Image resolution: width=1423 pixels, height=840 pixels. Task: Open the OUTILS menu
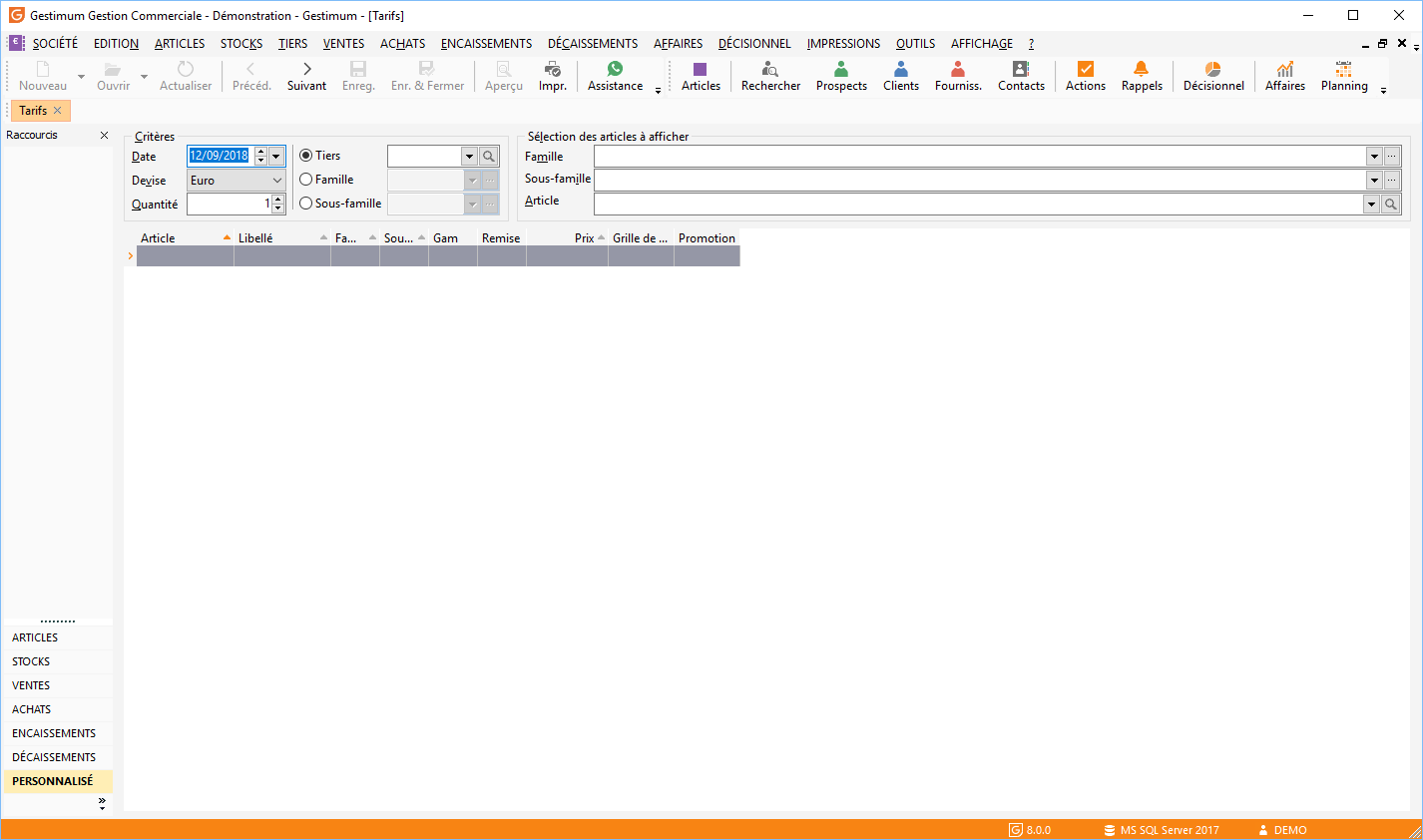(915, 44)
